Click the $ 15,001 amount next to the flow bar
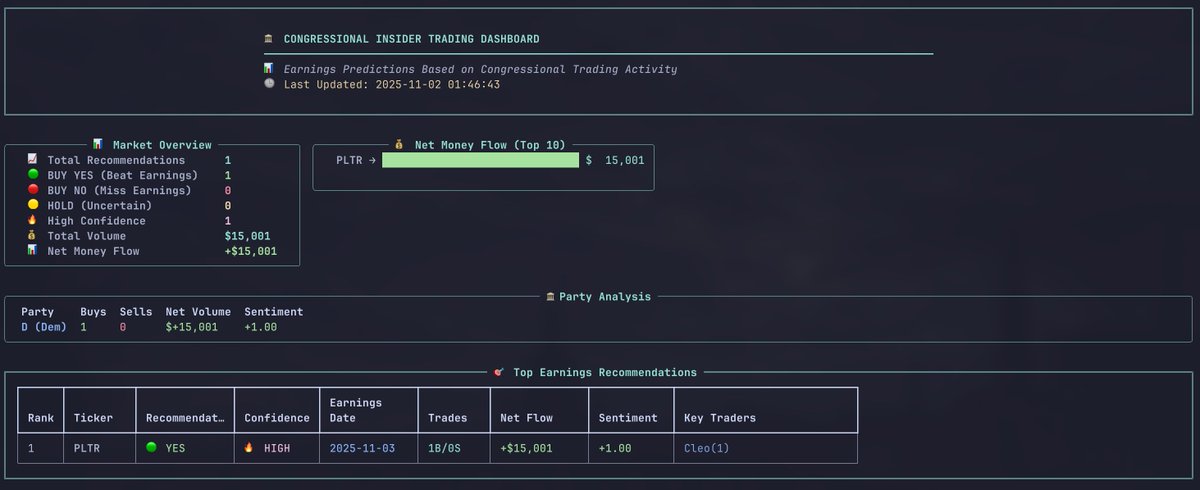 615,160
